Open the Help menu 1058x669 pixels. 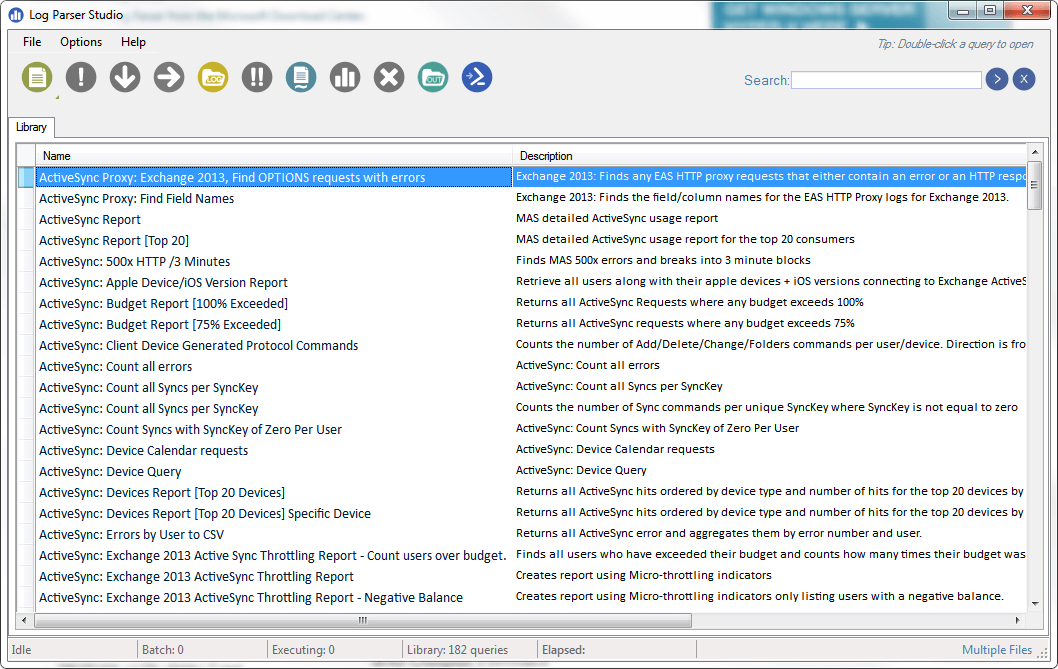click(x=133, y=42)
